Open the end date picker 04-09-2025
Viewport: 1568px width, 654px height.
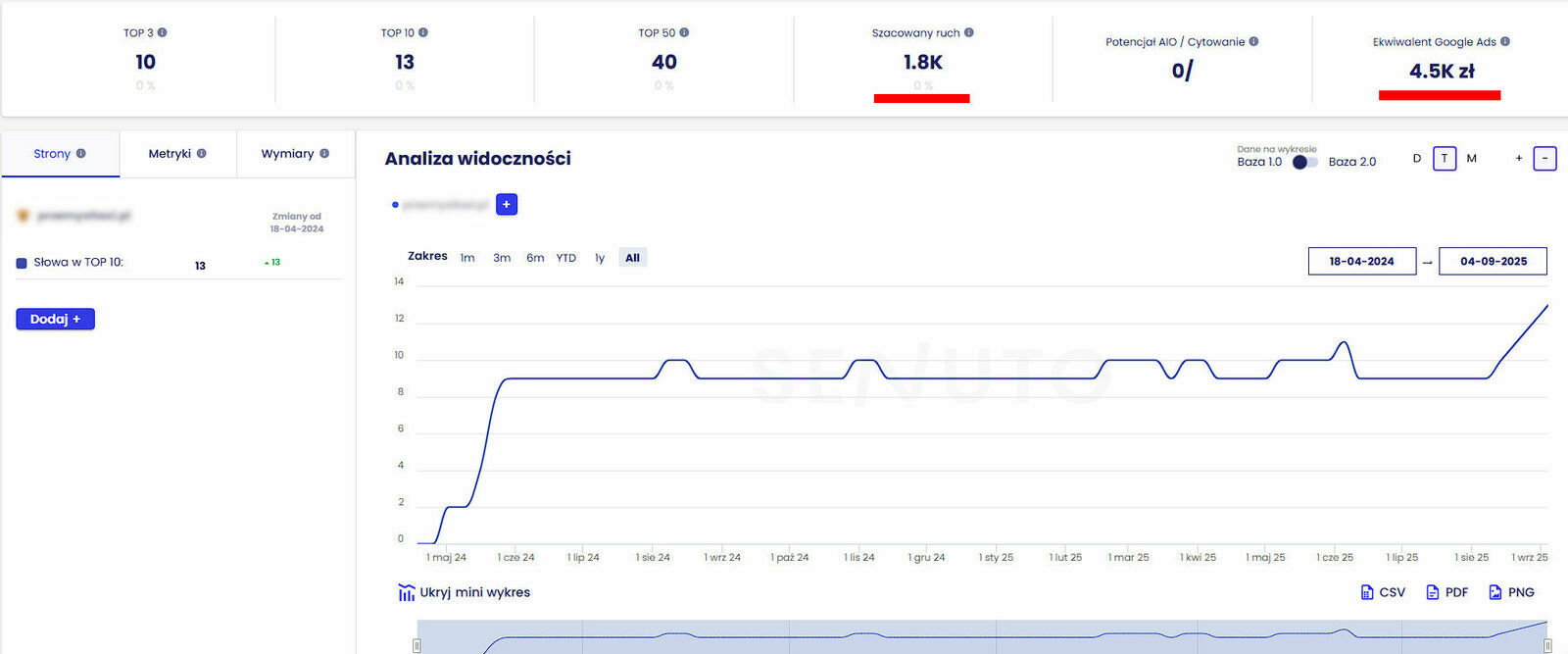coord(1493,261)
